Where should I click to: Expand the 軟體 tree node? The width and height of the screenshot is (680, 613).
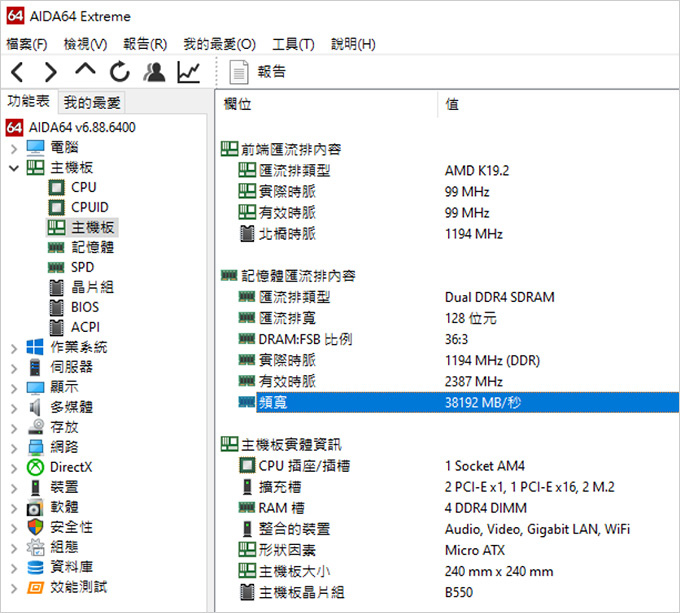pyautogui.click(x=14, y=508)
